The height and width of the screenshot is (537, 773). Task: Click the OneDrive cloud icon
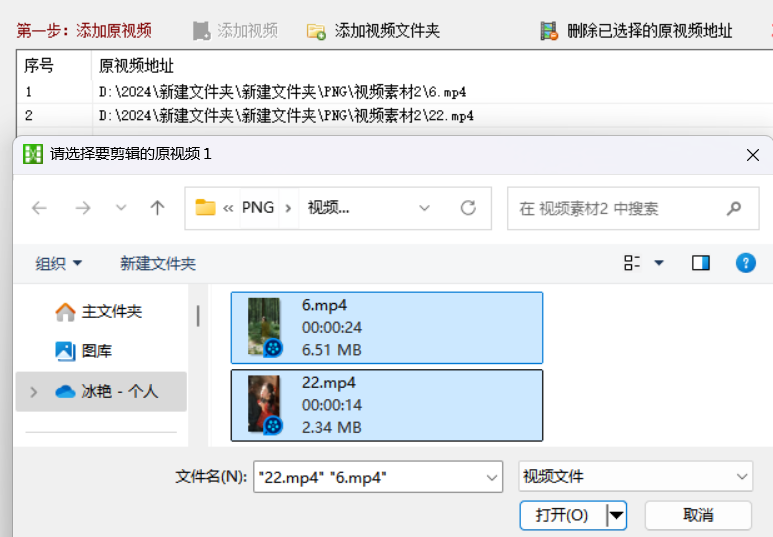tap(65, 392)
